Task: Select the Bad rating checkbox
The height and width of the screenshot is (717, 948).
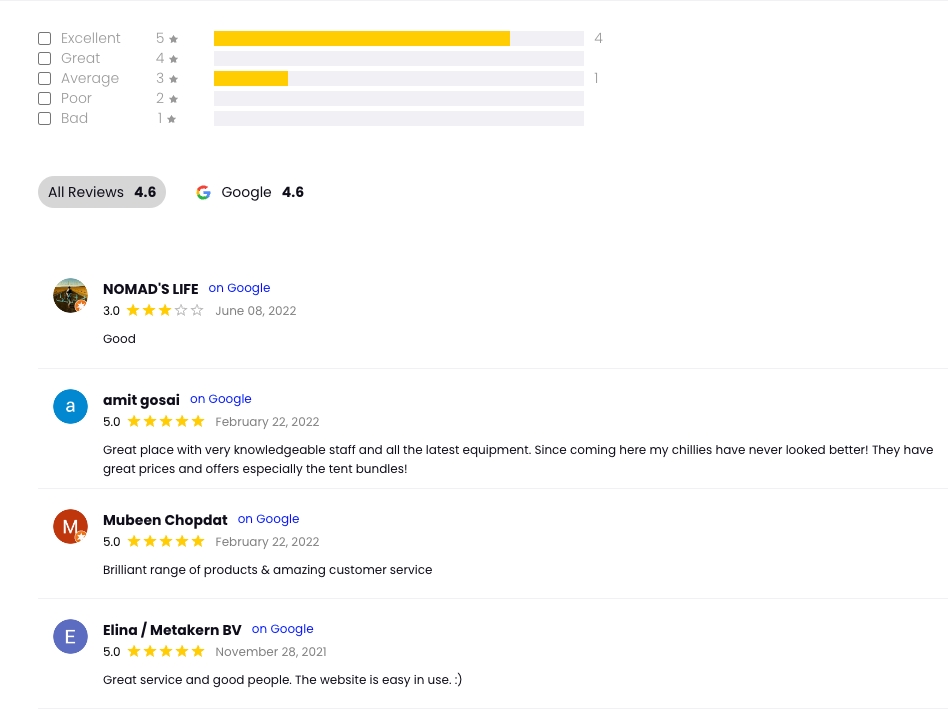Action: tap(44, 119)
